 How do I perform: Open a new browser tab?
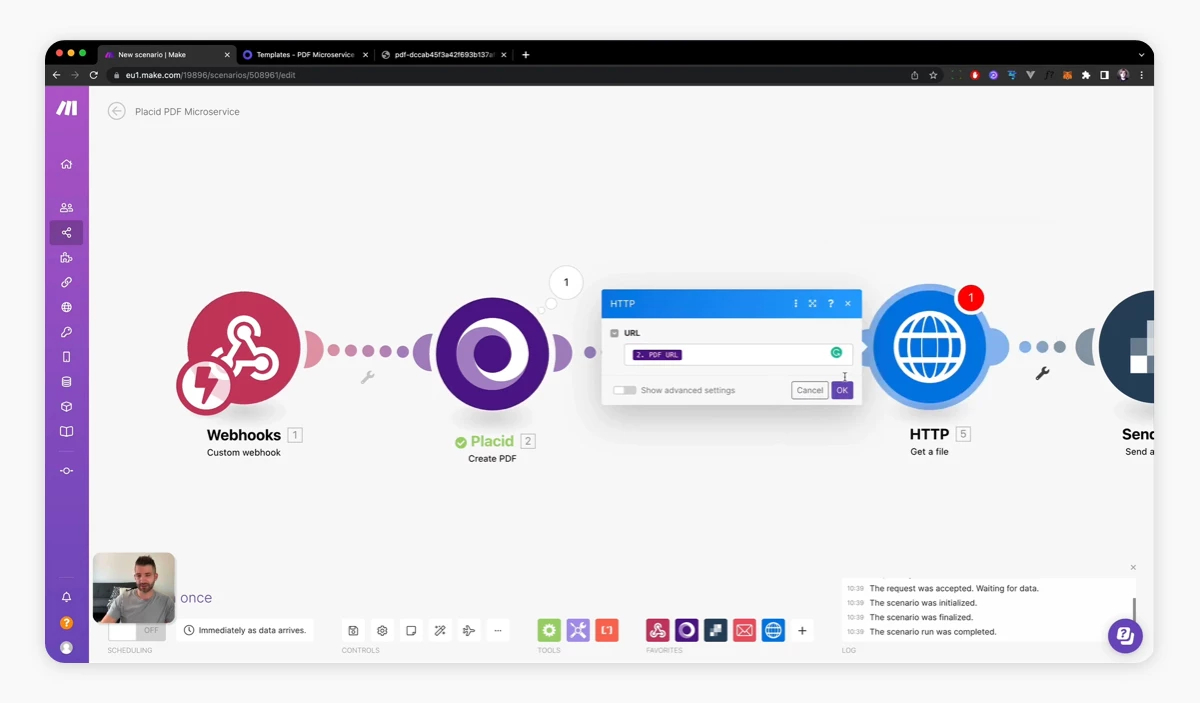tap(526, 55)
